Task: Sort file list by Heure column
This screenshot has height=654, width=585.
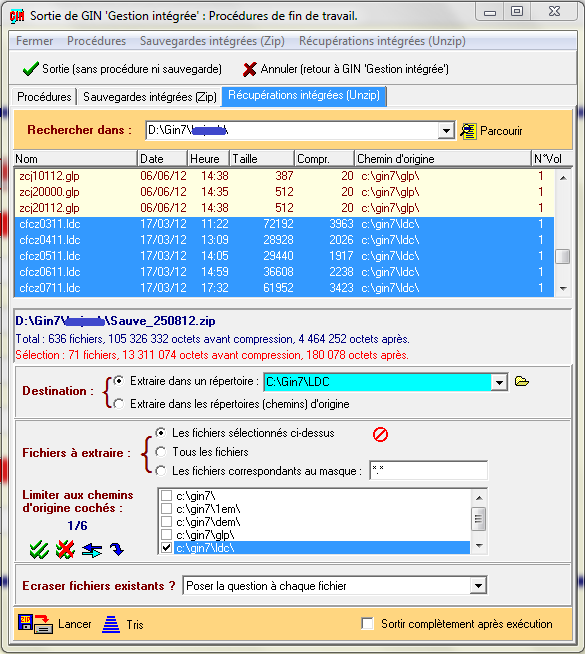Action: coord(208,159)
